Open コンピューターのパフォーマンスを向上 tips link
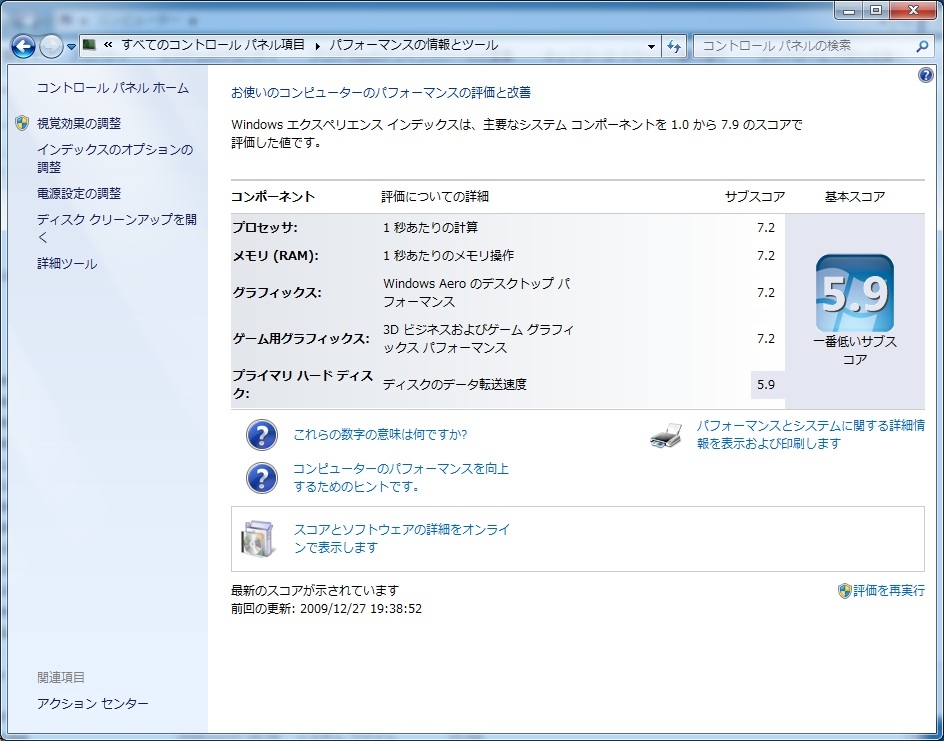This screenshot has width=944, height=741. pyautogui.click(x=401, y=477)
